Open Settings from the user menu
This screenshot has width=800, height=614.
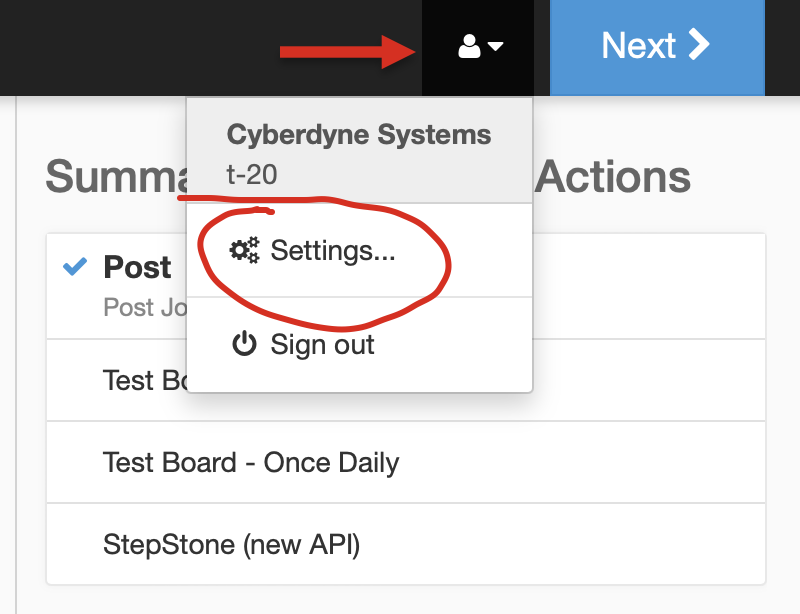333,251
